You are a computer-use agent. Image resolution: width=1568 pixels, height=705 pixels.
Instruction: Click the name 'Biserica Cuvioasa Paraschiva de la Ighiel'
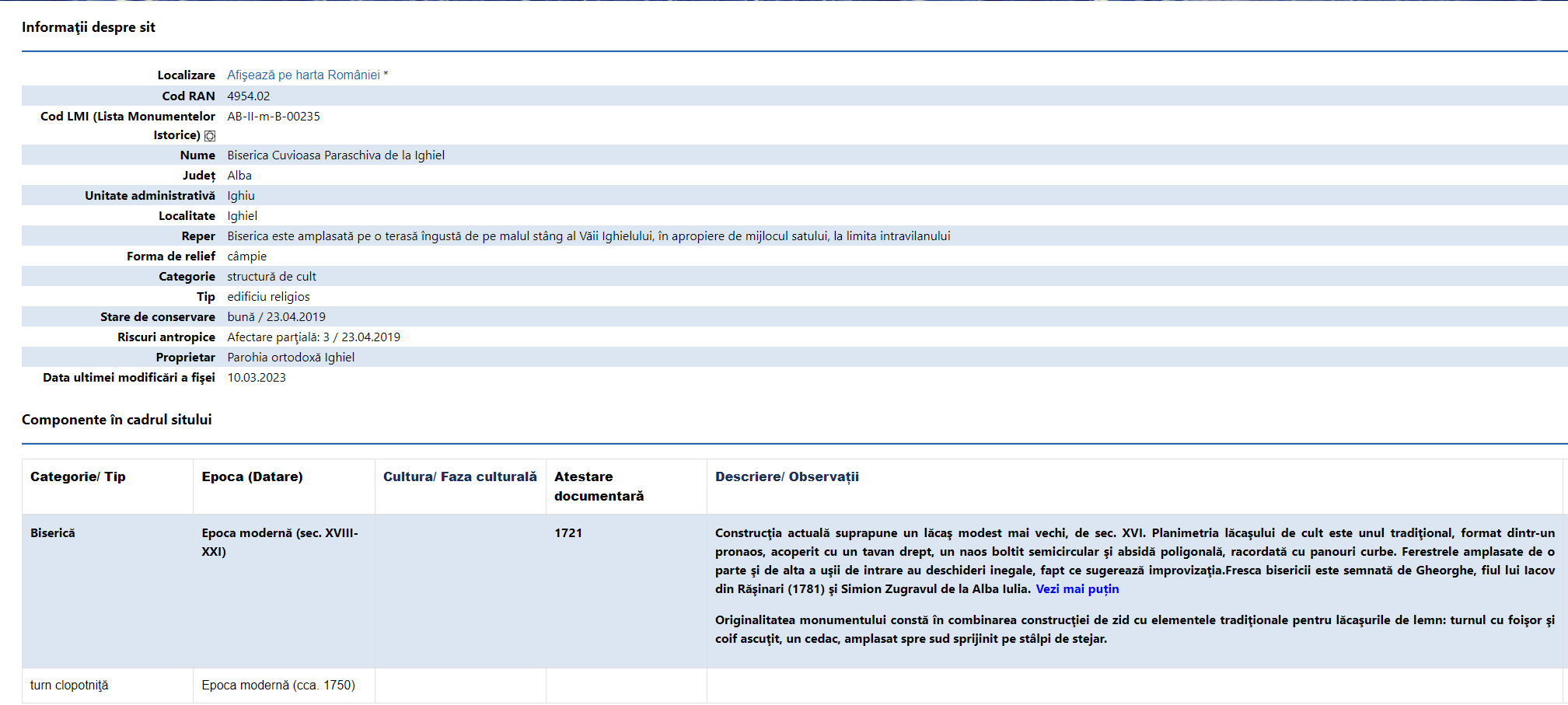coord(336,155)
